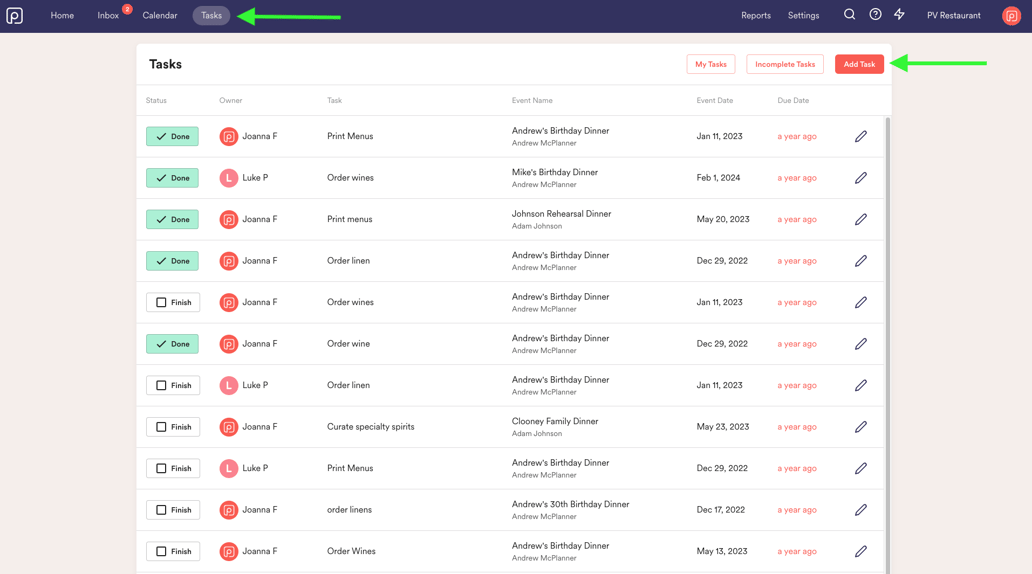Click the Owner column header
1032x574 pixels.
pos(230,101)
